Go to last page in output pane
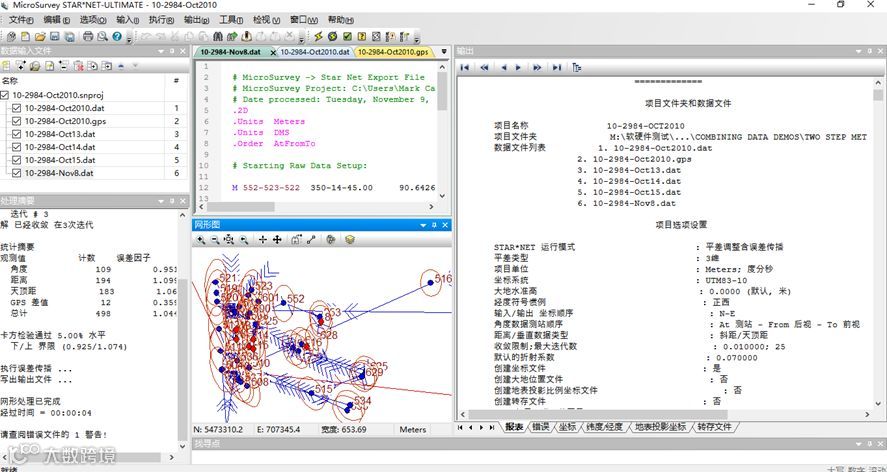The width and height of the screenshot is (887, 472). [x=557, y=67]
